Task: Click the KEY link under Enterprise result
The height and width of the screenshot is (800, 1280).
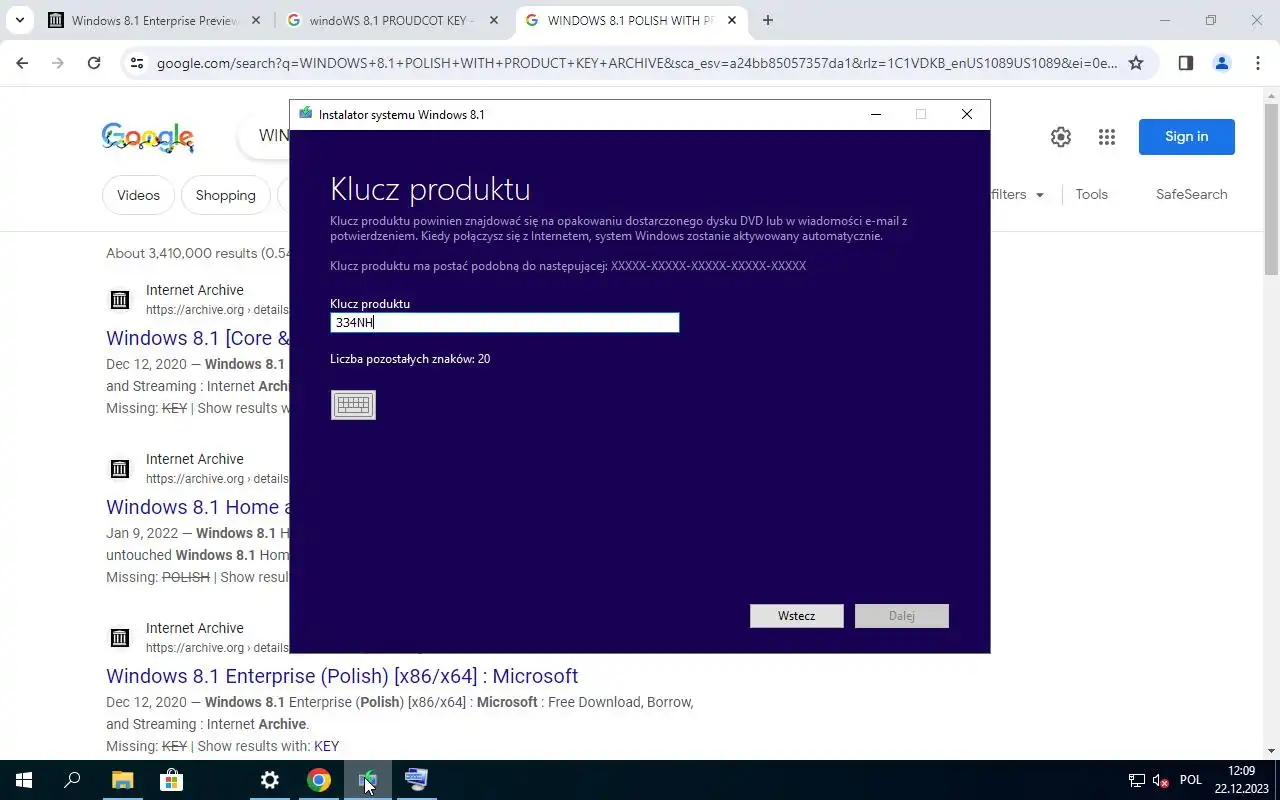Action: (326, 746)
